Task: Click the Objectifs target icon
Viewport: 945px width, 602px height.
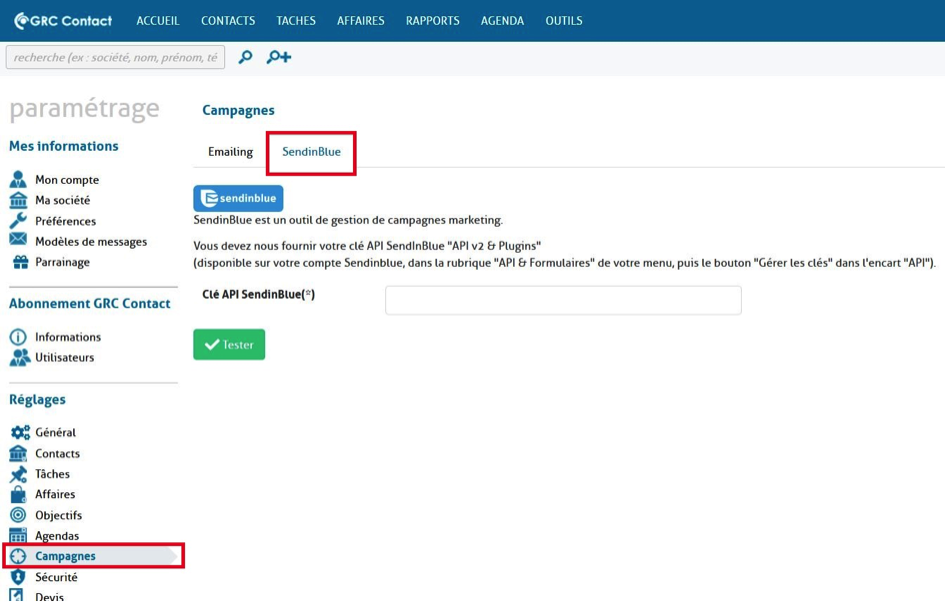Action: click(18, 515)
